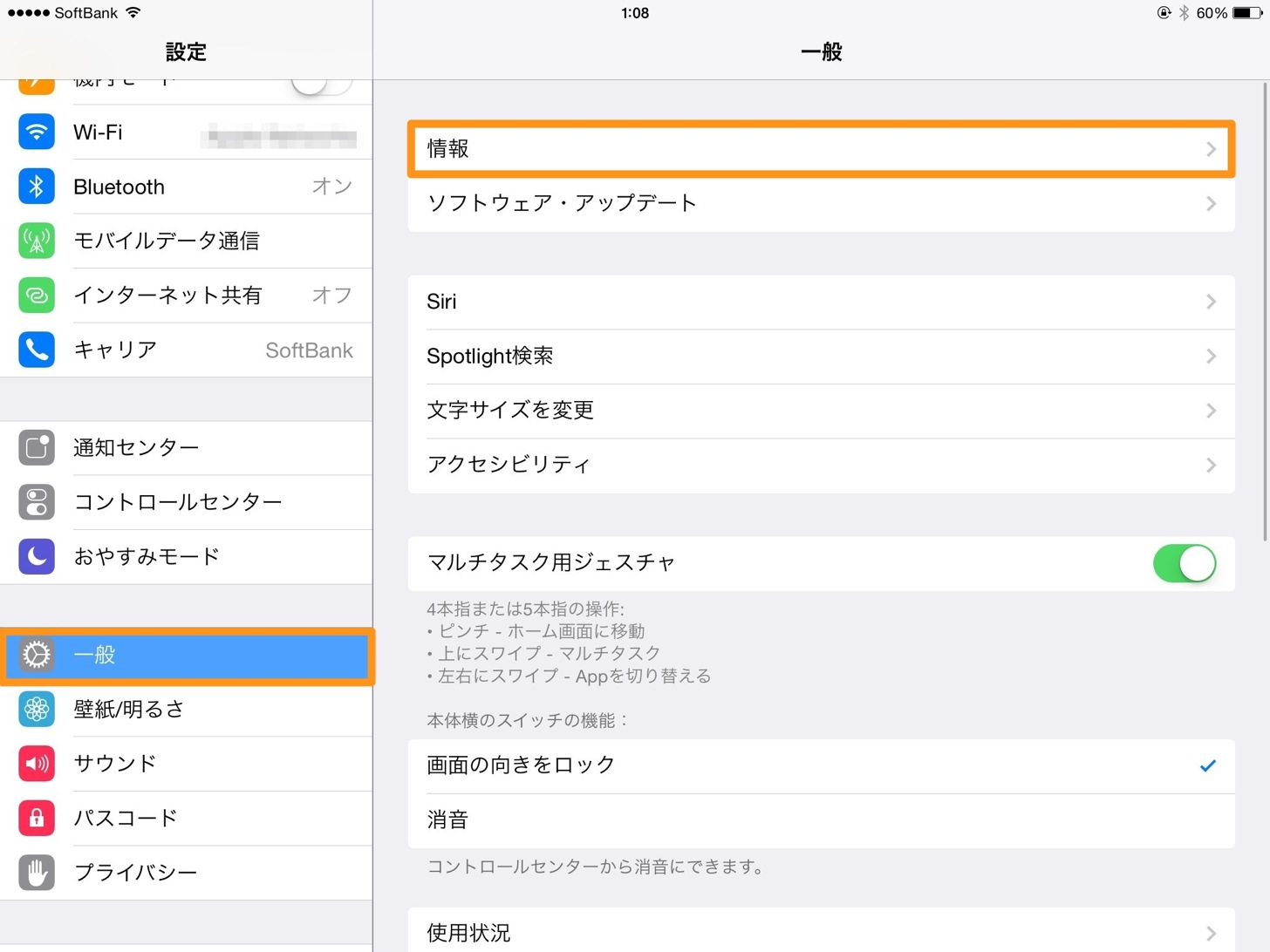Tap the Wi-Fi icon in sidebar
The height and width of the screenshot is (952, 1270).
tap(37, 133)
